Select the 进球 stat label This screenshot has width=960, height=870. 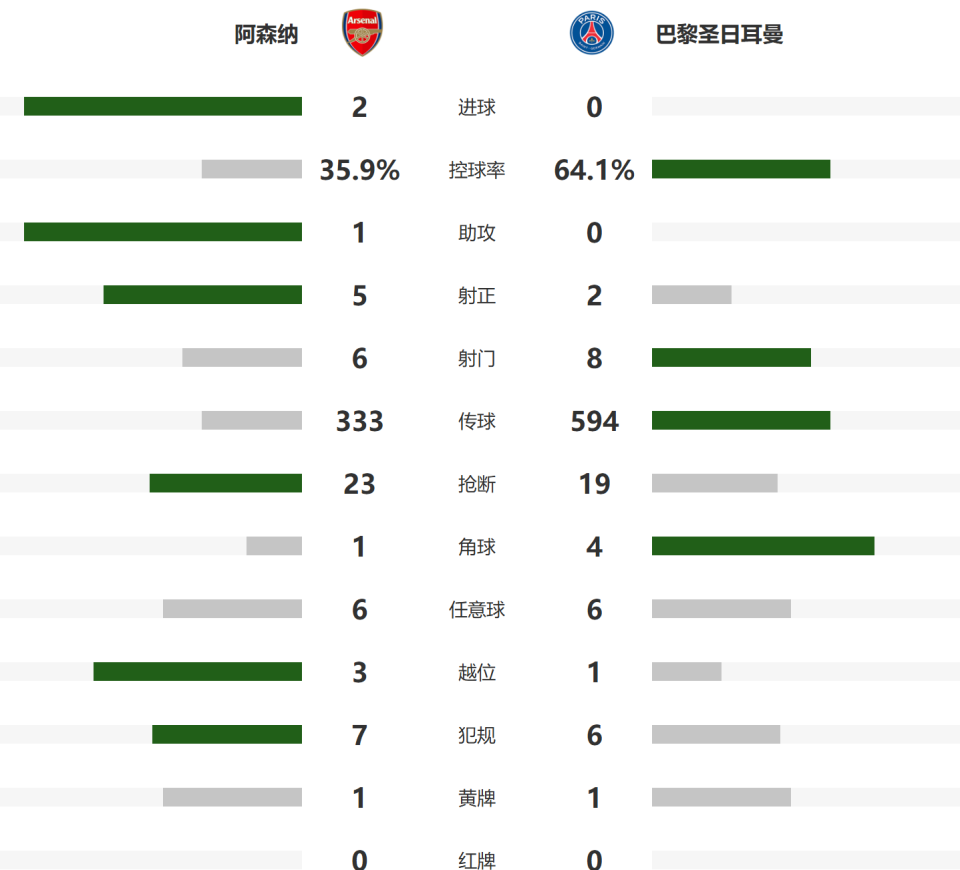coord(476,107)
